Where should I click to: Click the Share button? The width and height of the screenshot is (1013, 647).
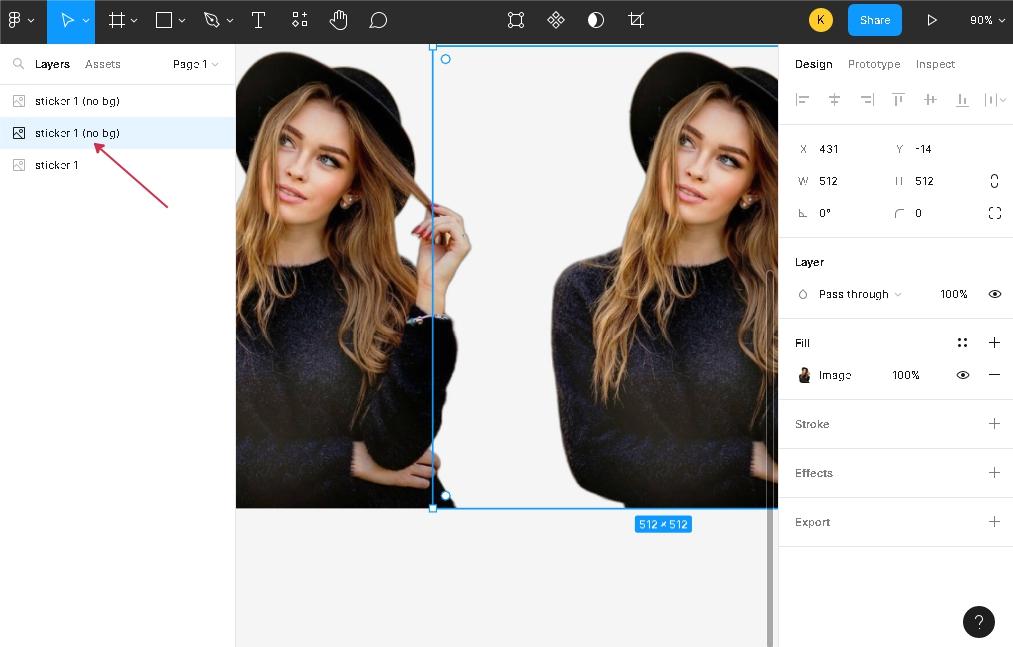[x=874, y=20]
